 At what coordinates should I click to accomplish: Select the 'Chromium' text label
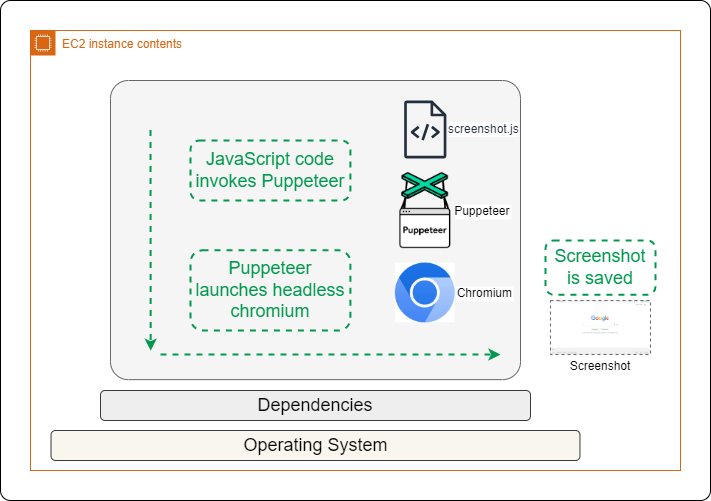(x=484, y=293)
